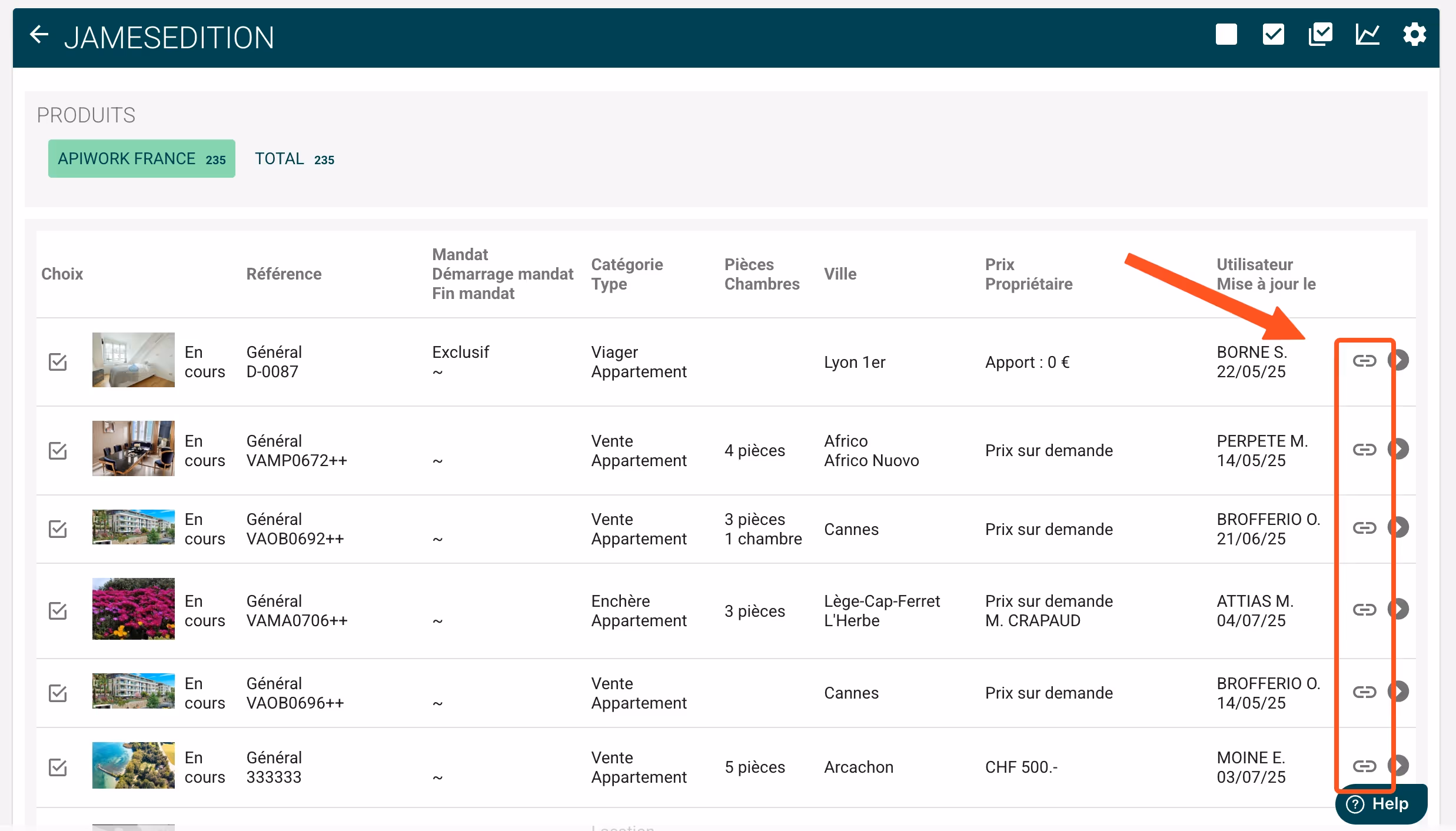Click the link icon for 333333 row
The width and height of the screenshot is (1456, 831).
click(x=1364, y=766)
